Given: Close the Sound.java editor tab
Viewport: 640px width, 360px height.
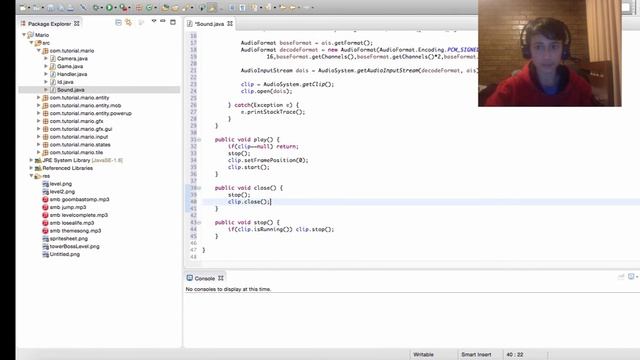Looking at the screenshot, I should point(230,24).
